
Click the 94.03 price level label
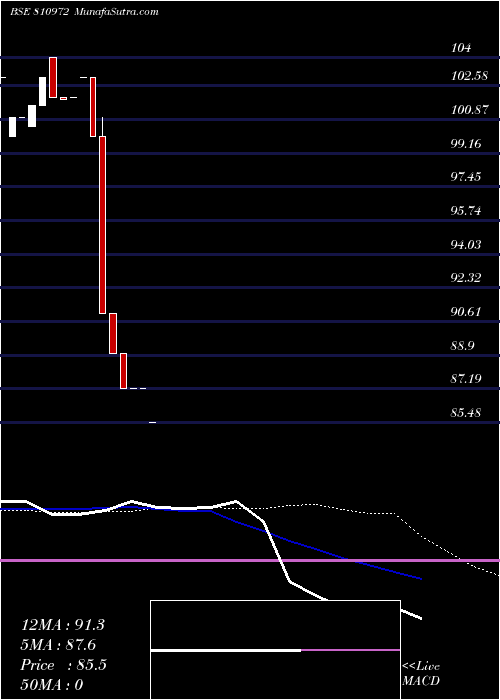click(x=466, y=244)
